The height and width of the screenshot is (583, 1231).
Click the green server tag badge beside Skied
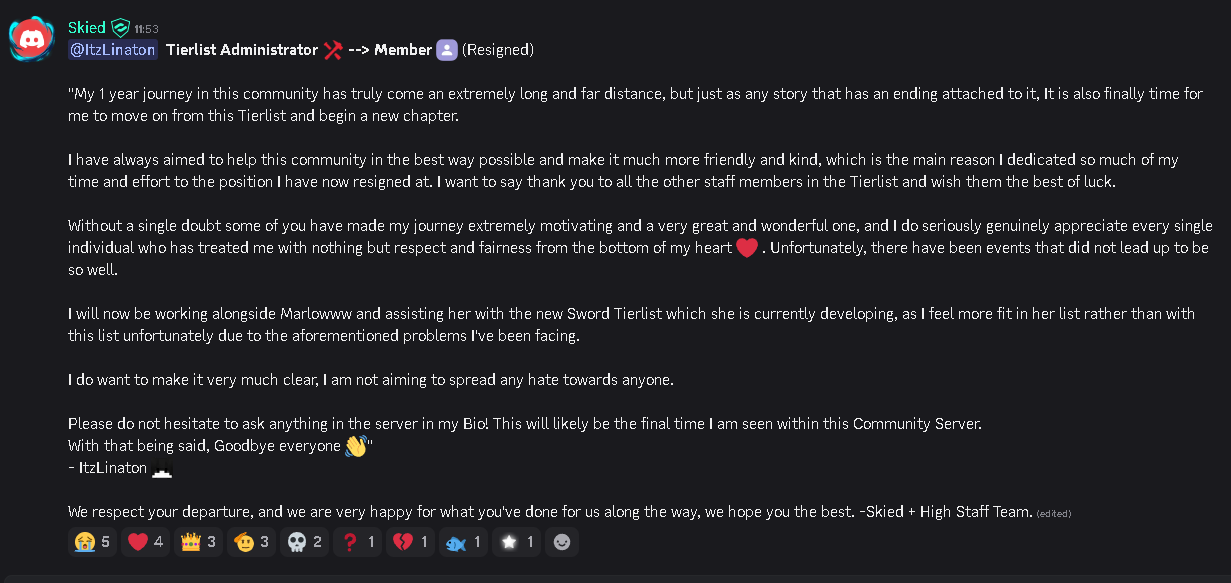pyautogui.click(x=121, y=28)
